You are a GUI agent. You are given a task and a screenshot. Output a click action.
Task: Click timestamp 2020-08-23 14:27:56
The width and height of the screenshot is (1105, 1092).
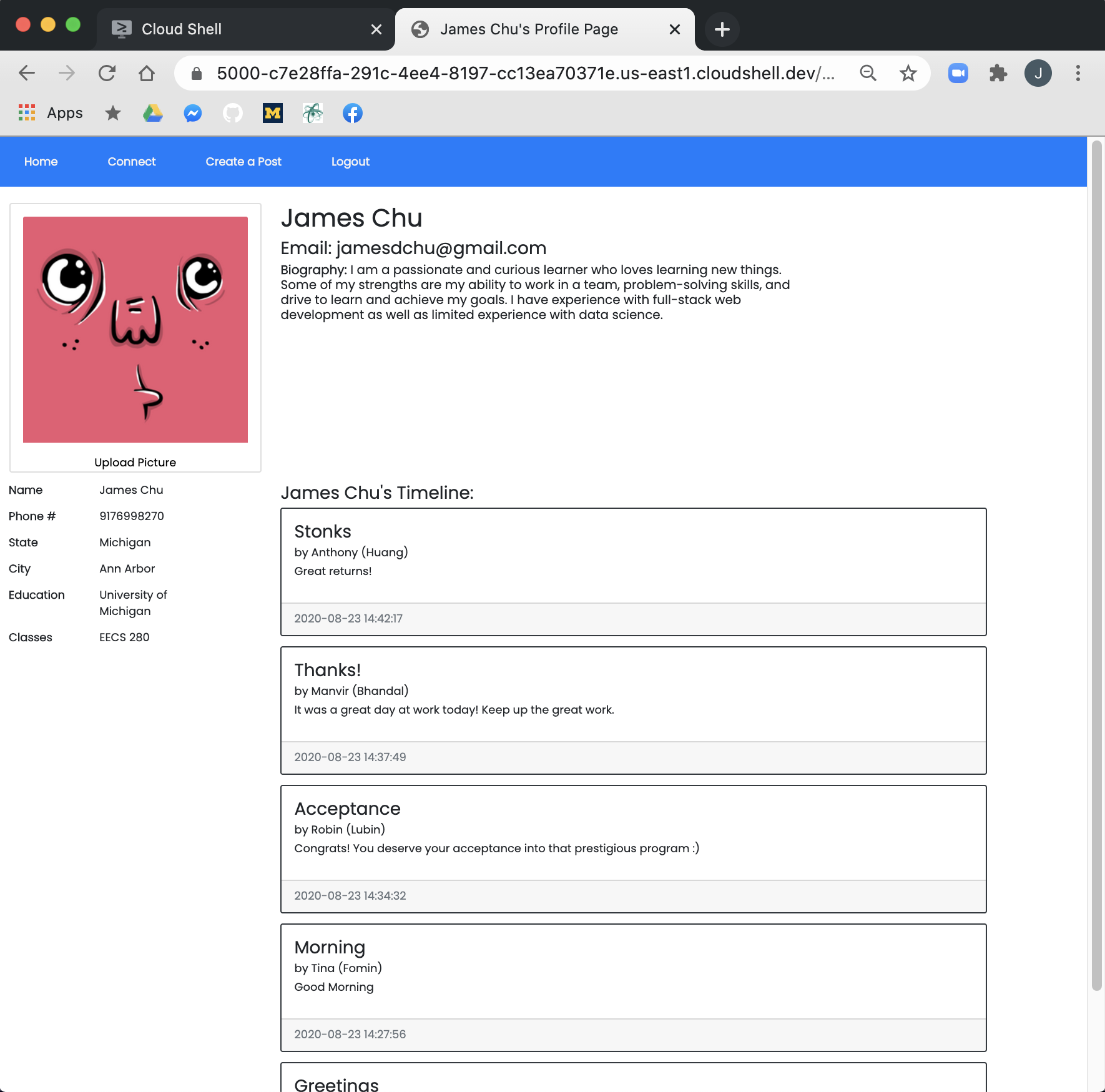(x=350, y=1034)
